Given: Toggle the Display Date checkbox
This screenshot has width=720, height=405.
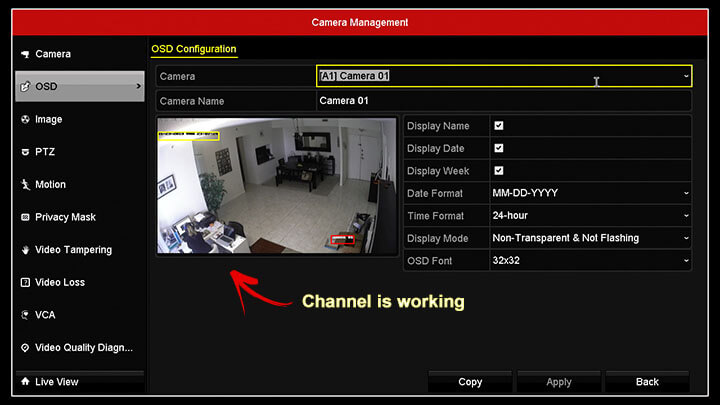Looking at the screenshot, I should 499,148.
